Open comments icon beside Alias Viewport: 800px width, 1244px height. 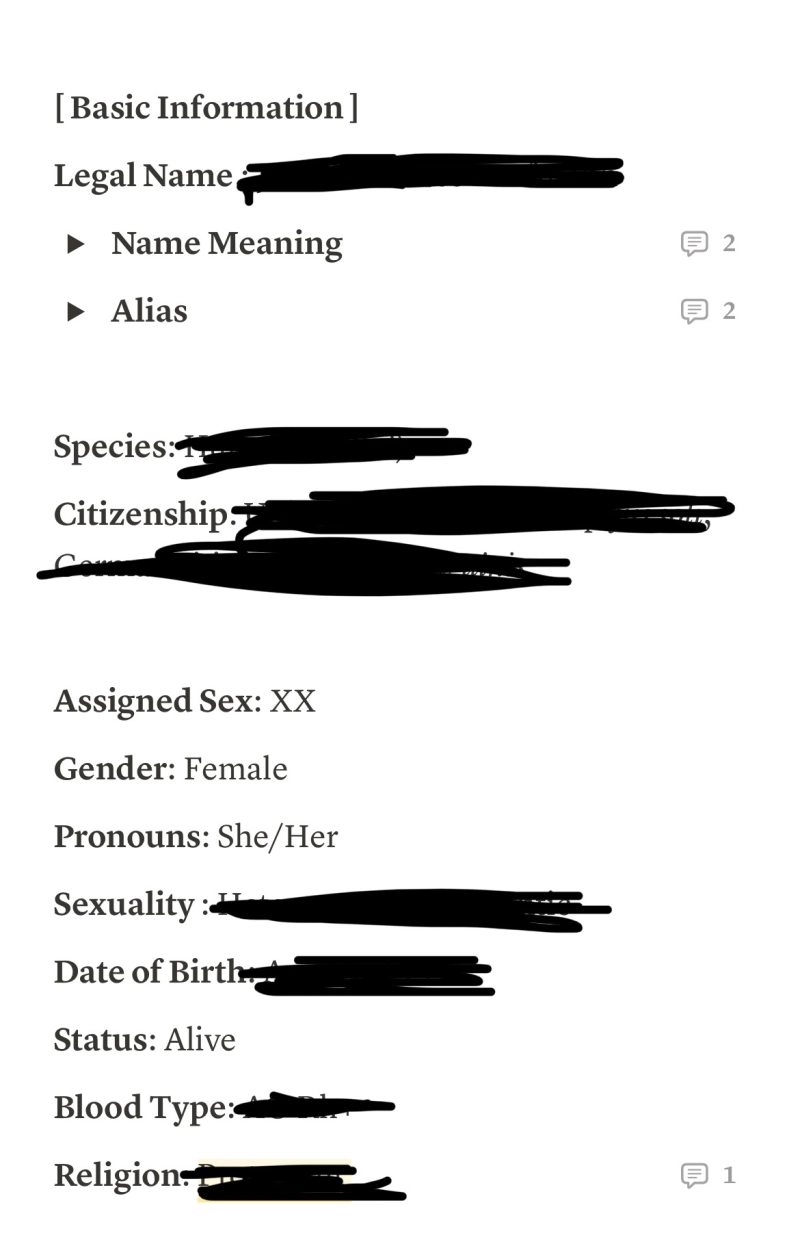pyautogui.click(x=694, y=311)
